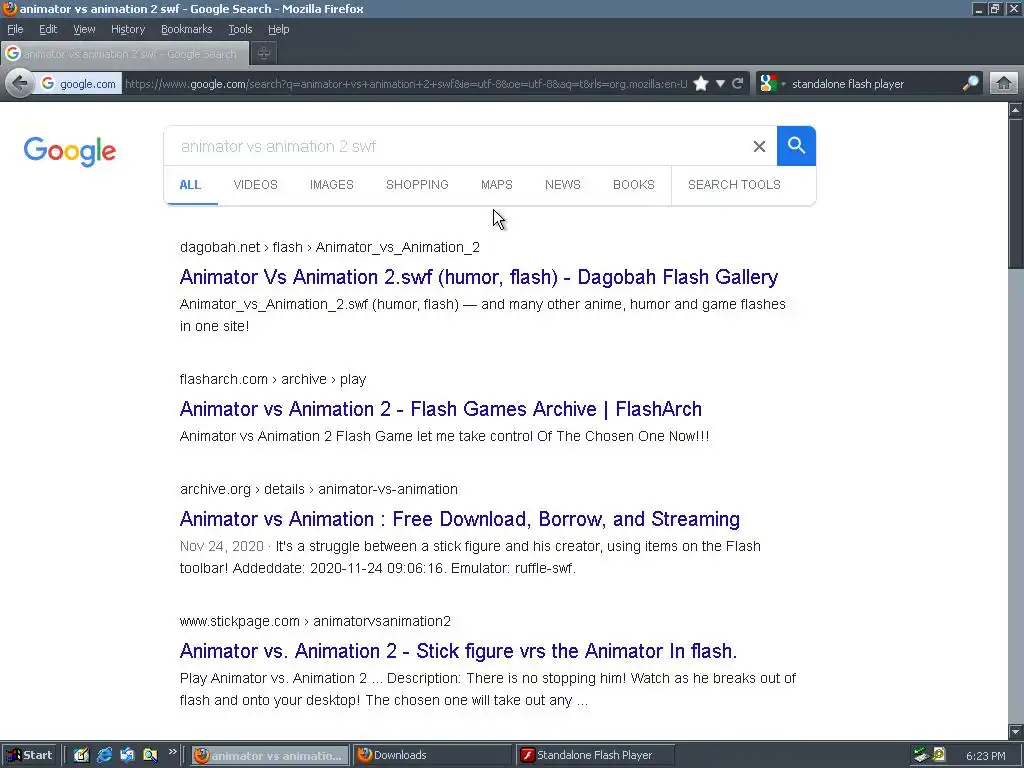Expand the quick launch overflow chevron
The height and width of the screenshot is (768, 1024).
(x=172, y=752)
